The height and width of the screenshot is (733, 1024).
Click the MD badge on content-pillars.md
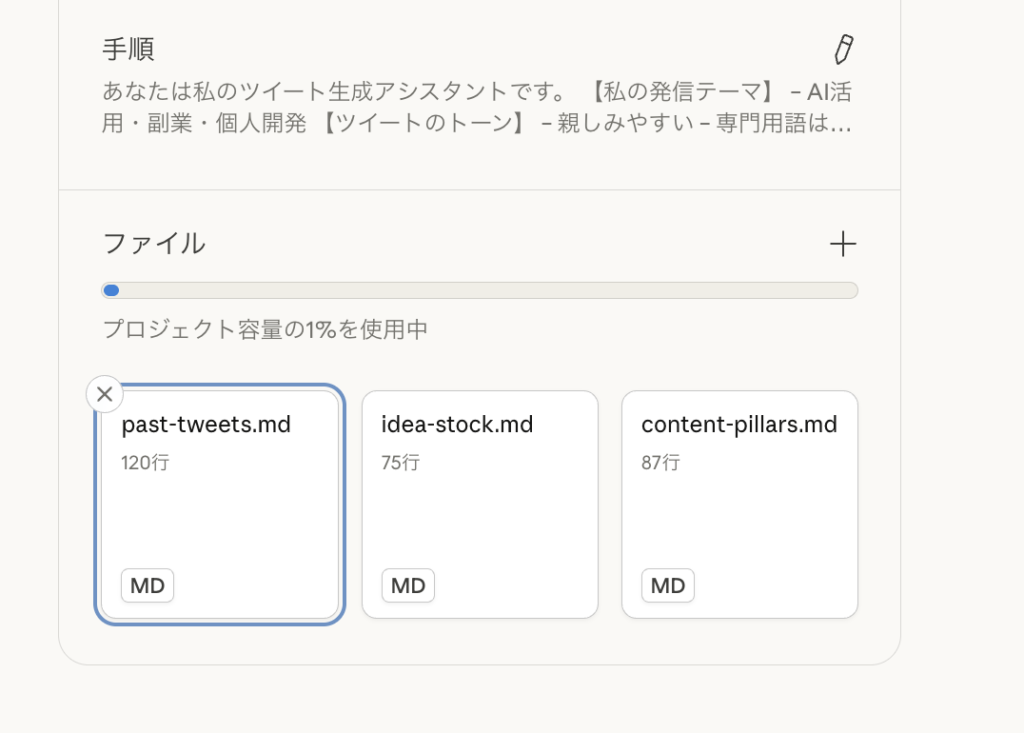coord(667,585)
